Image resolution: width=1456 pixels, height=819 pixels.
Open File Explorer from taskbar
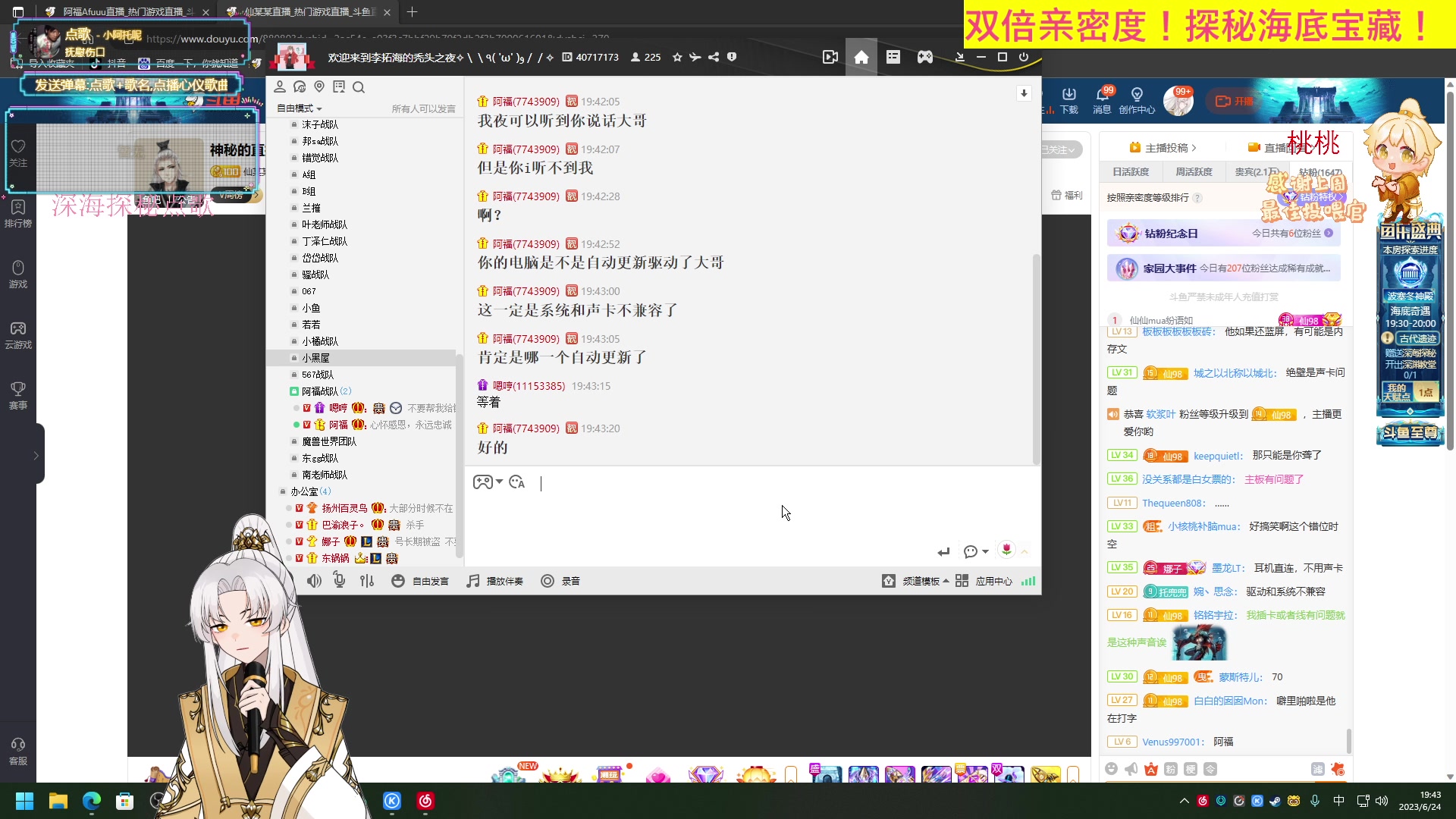coord(58,801)
